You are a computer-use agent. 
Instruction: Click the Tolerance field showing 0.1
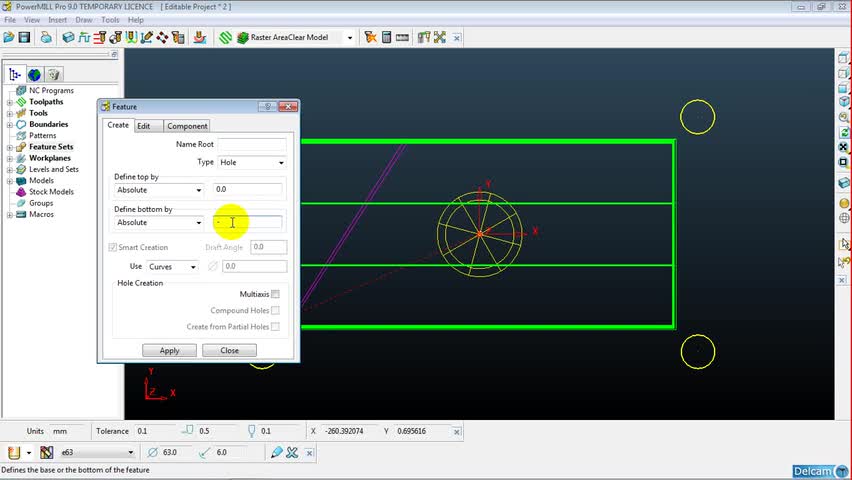click(155, 431)
